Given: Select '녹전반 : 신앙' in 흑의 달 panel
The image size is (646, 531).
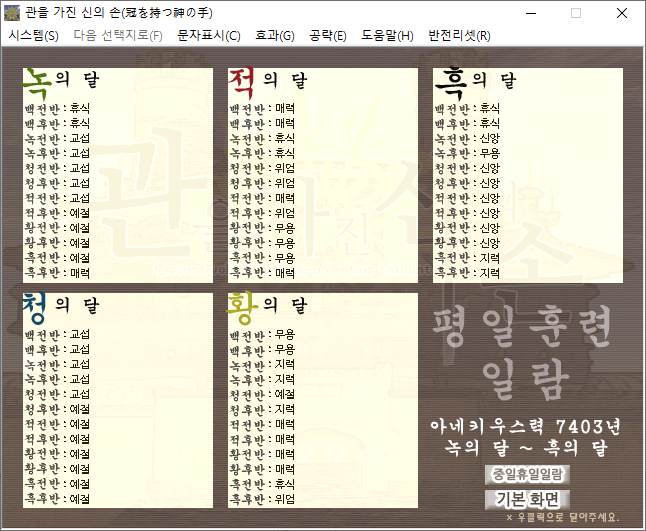Looking at the screenshot, I should coord(467,139).
